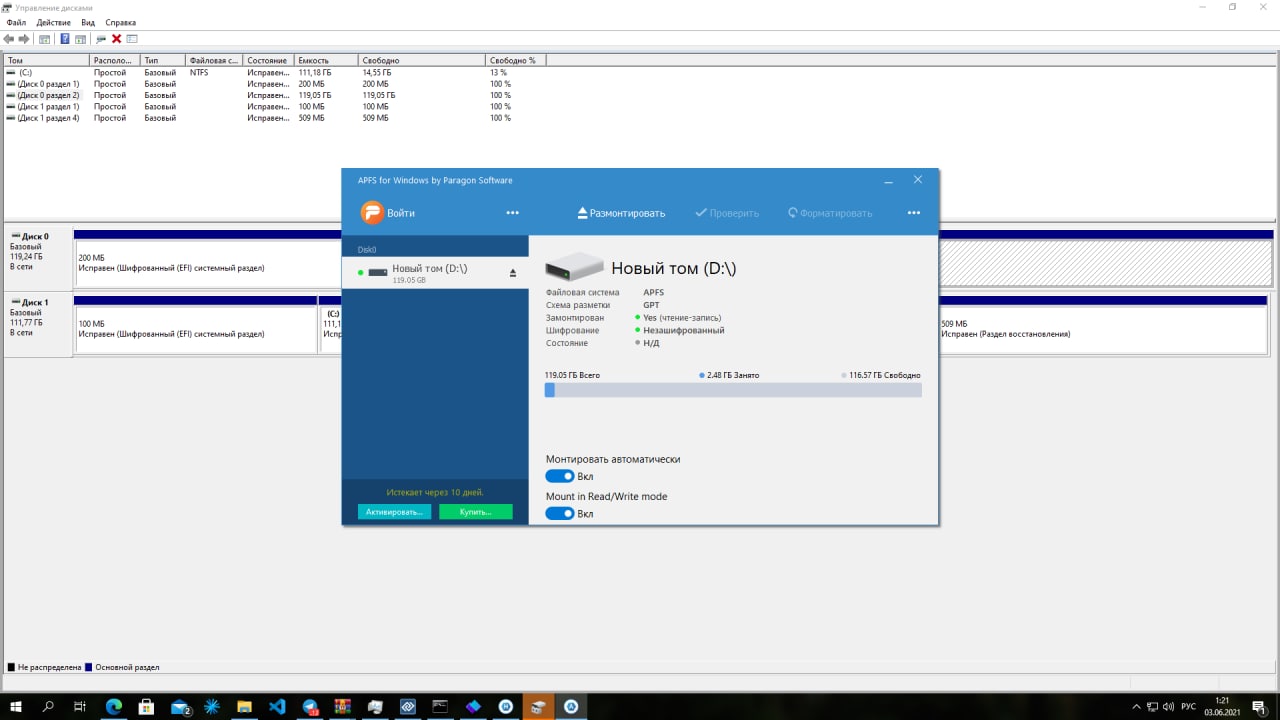Image resolution: width=1280 pixels, height=720 pixels.
Task: Click Форматировать in Paragon toolbar
Action: 830,213
